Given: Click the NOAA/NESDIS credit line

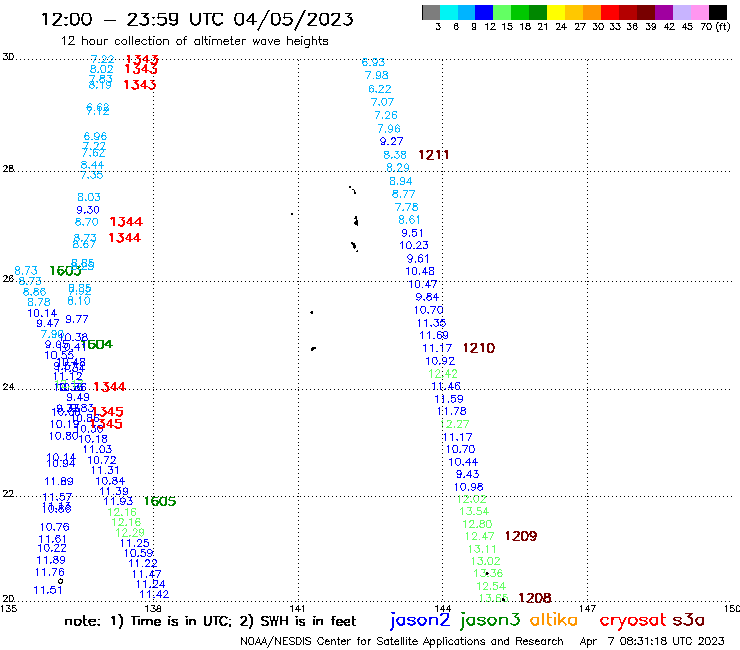Looking at the screenshot, I should 402,641.
